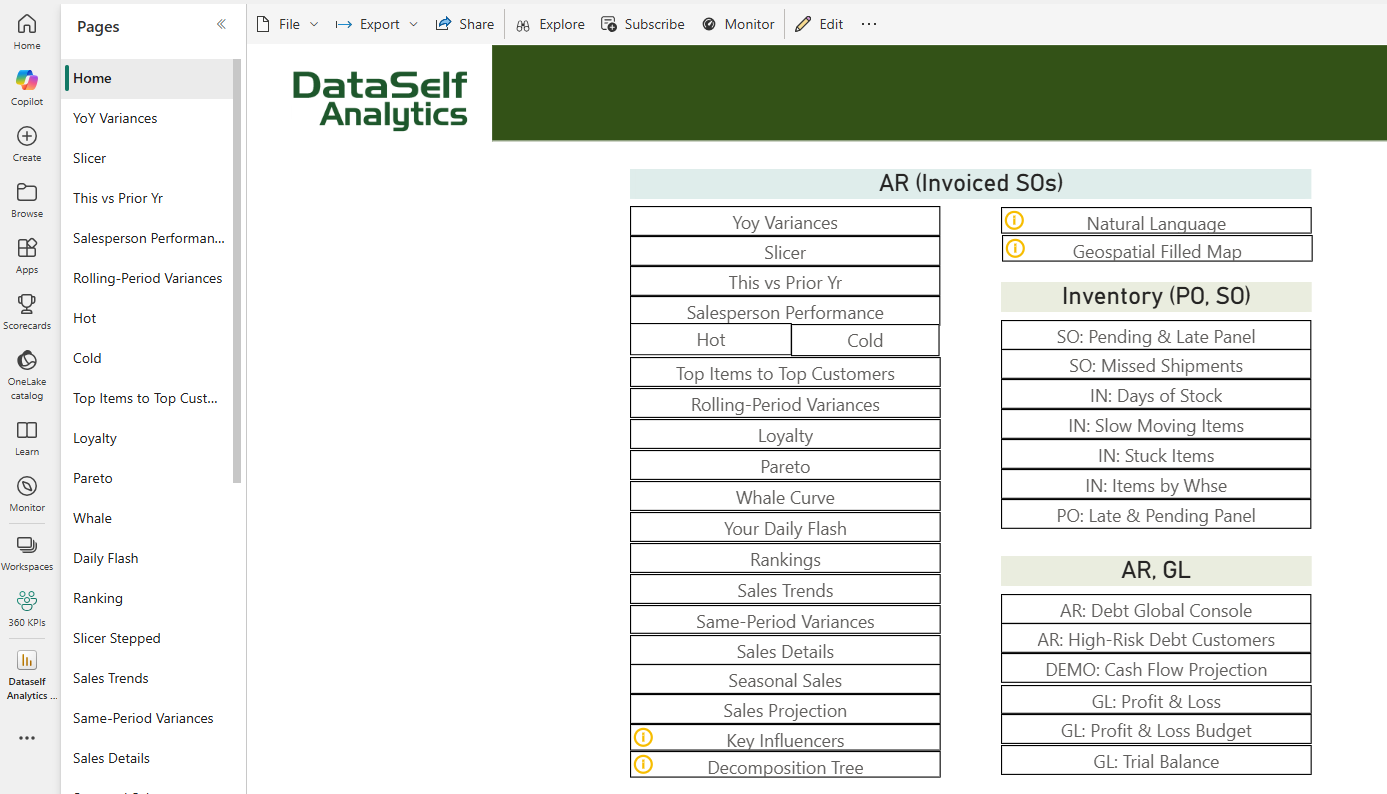Select the 360 KPIs workspace icon
Image resolution: width=1387 pixels, height=794 pixels.
tap(27, 601)
